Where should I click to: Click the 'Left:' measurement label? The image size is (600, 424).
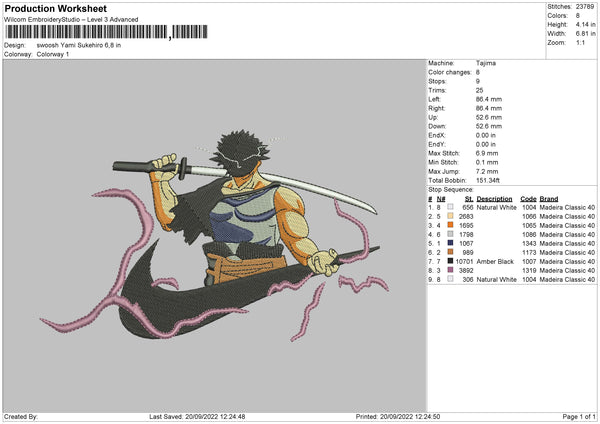(434, 99)
